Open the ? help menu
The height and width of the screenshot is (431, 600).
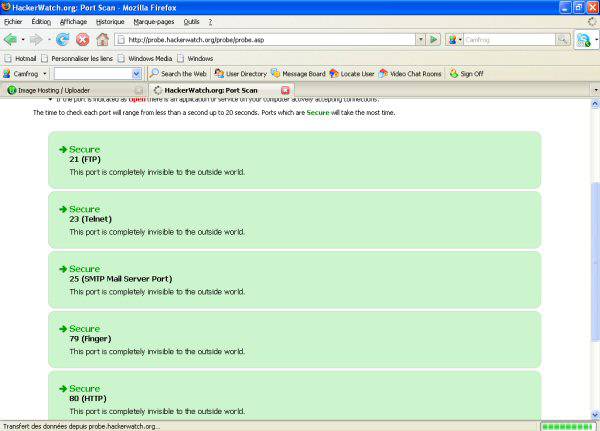pos(210,22)
